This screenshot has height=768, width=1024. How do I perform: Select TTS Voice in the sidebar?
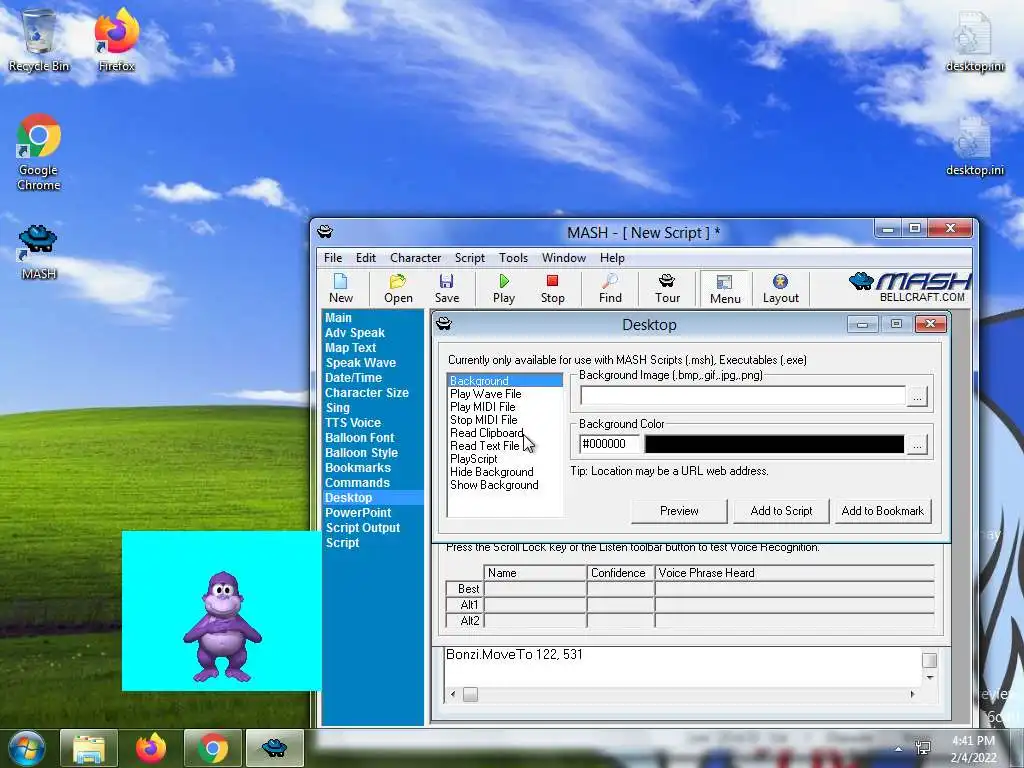pyautogui.click(x=353, y=423)
